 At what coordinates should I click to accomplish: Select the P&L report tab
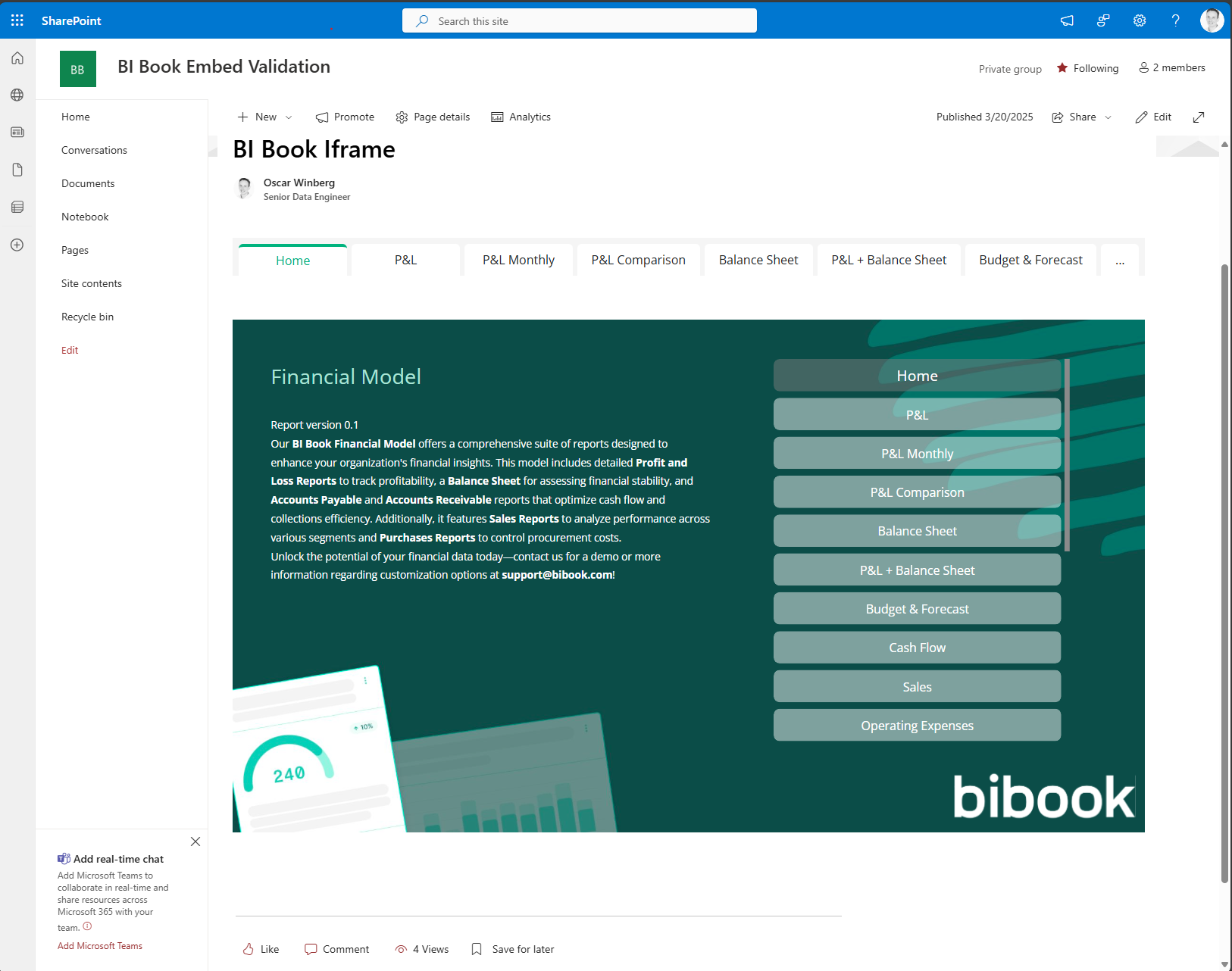405,260
